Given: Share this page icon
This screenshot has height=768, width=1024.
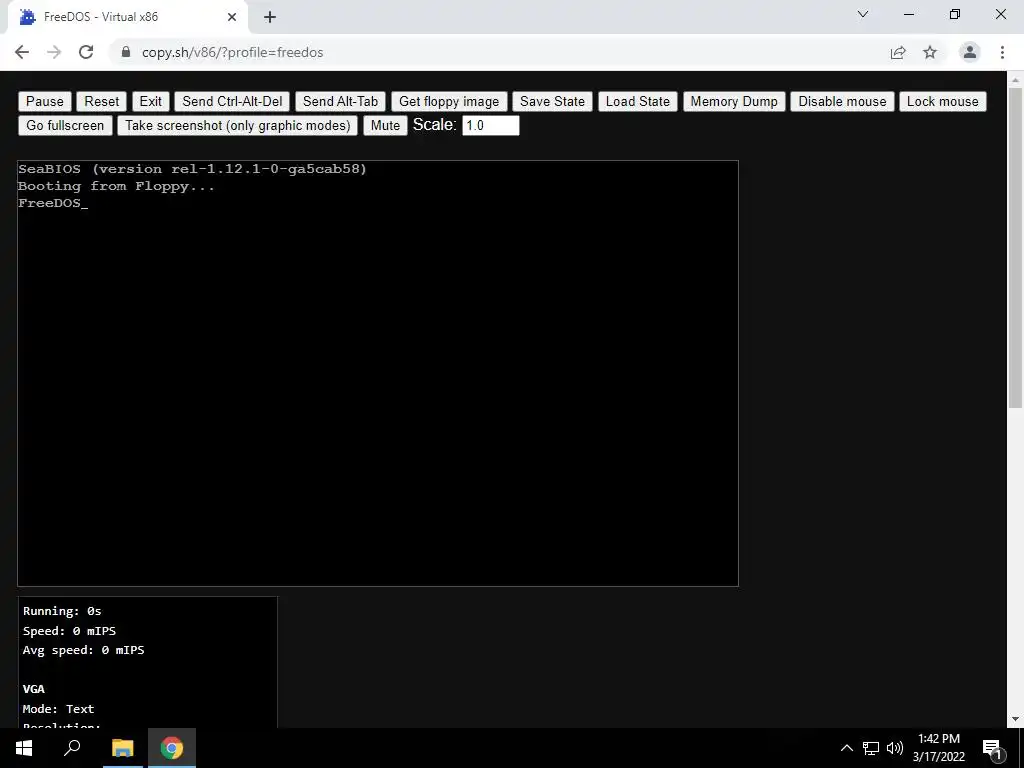Looking at the screenshot, I should point(898,52).
